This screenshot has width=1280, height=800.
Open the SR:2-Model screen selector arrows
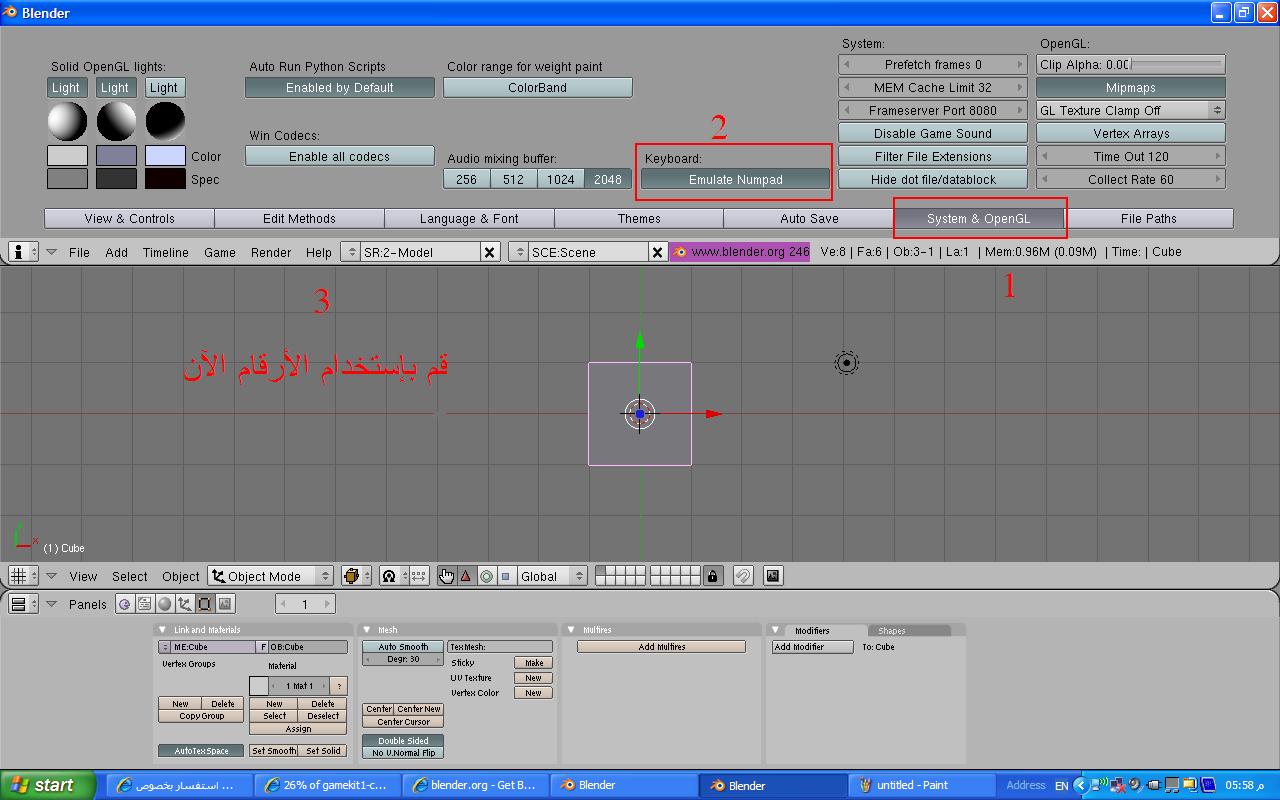351,252
